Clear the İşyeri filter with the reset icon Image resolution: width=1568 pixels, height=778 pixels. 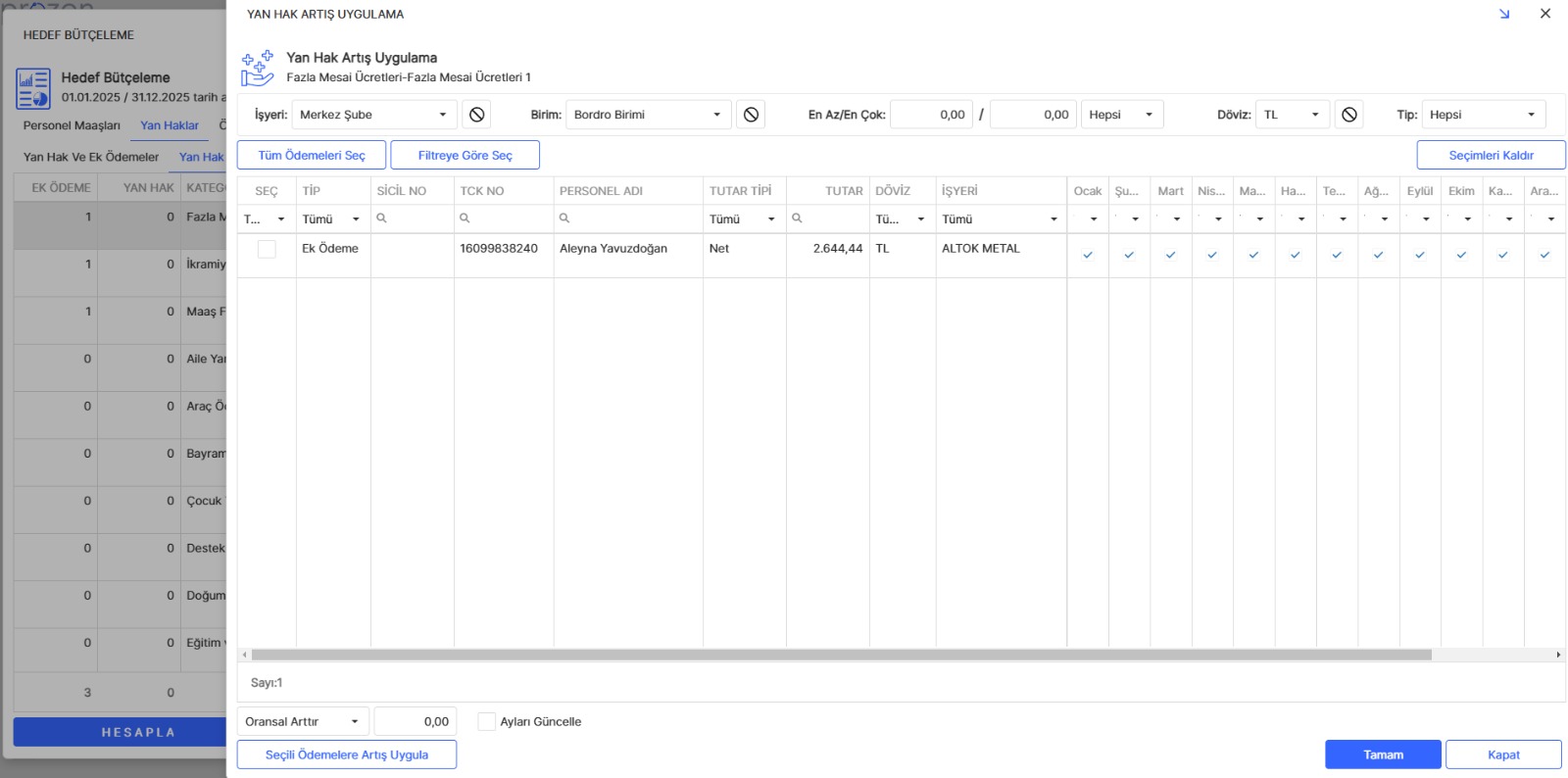pos(476,115)
